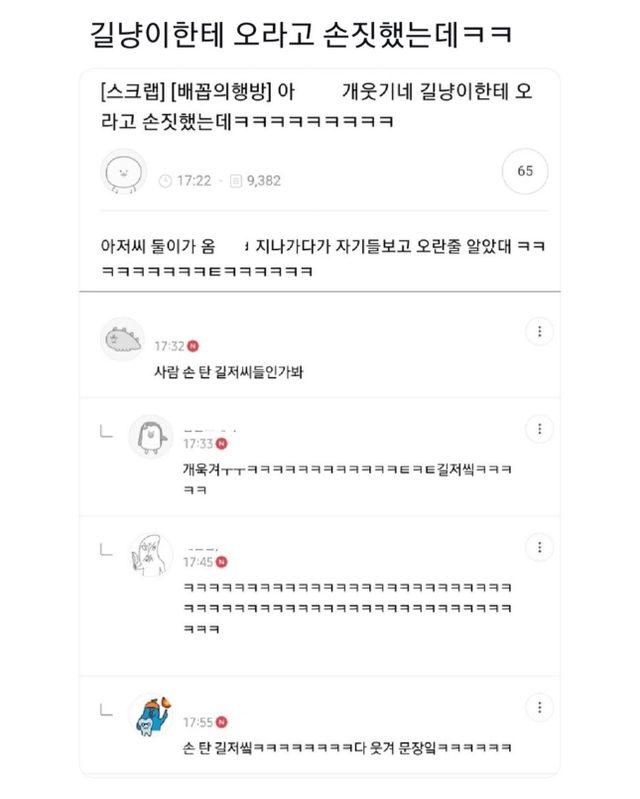This screenshot has width=640, height=799.
Task: Click the dinosaur avatar on the 17:32 comment
Action: click(x=123, y=339)
